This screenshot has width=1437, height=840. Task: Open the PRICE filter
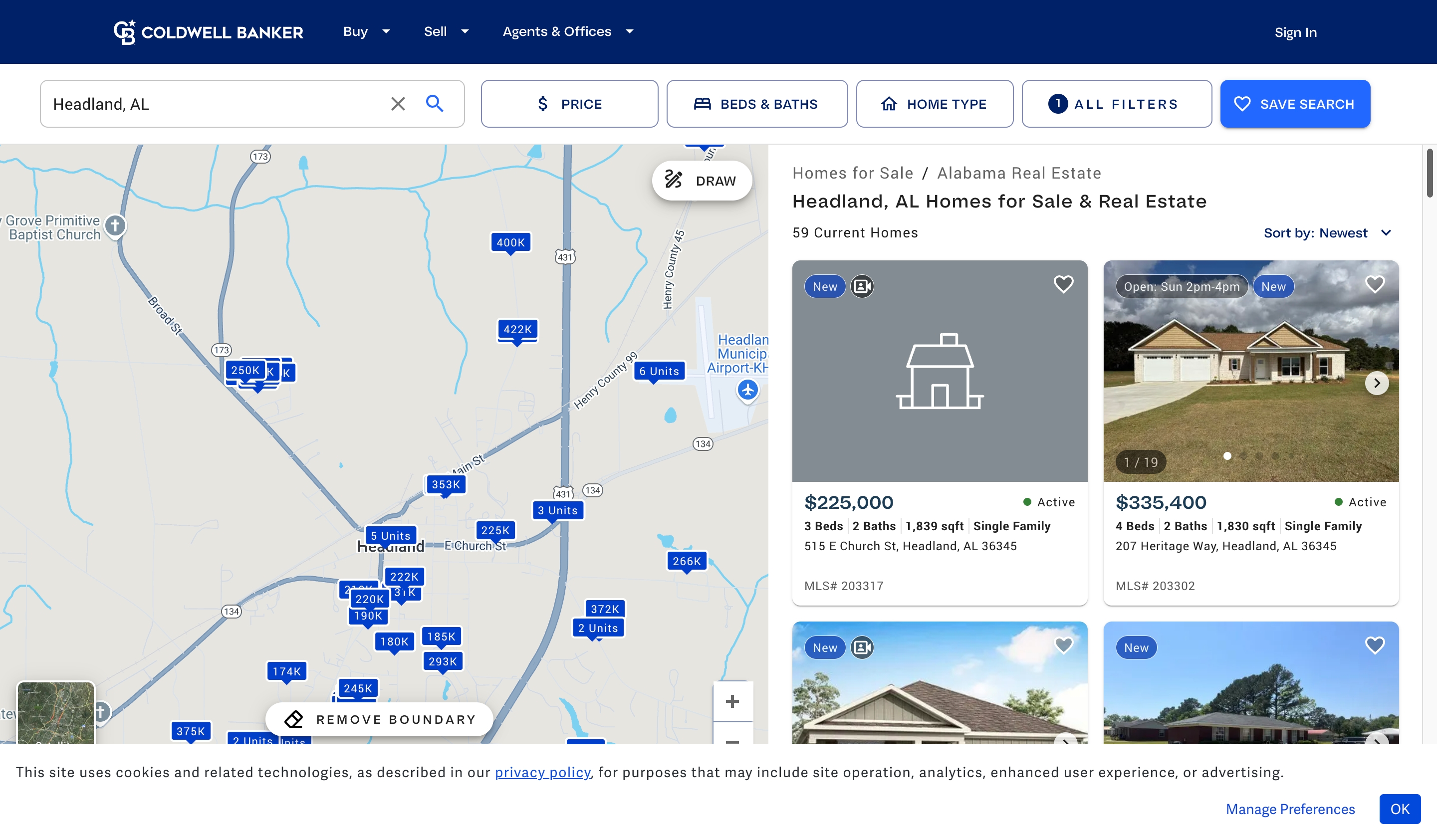(569, 104)
